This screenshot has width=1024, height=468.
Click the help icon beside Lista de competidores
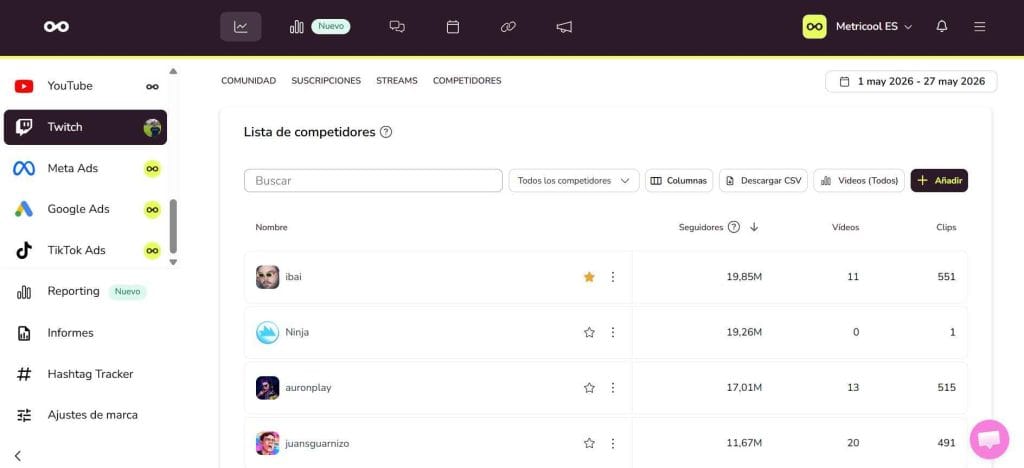[386, 133]
